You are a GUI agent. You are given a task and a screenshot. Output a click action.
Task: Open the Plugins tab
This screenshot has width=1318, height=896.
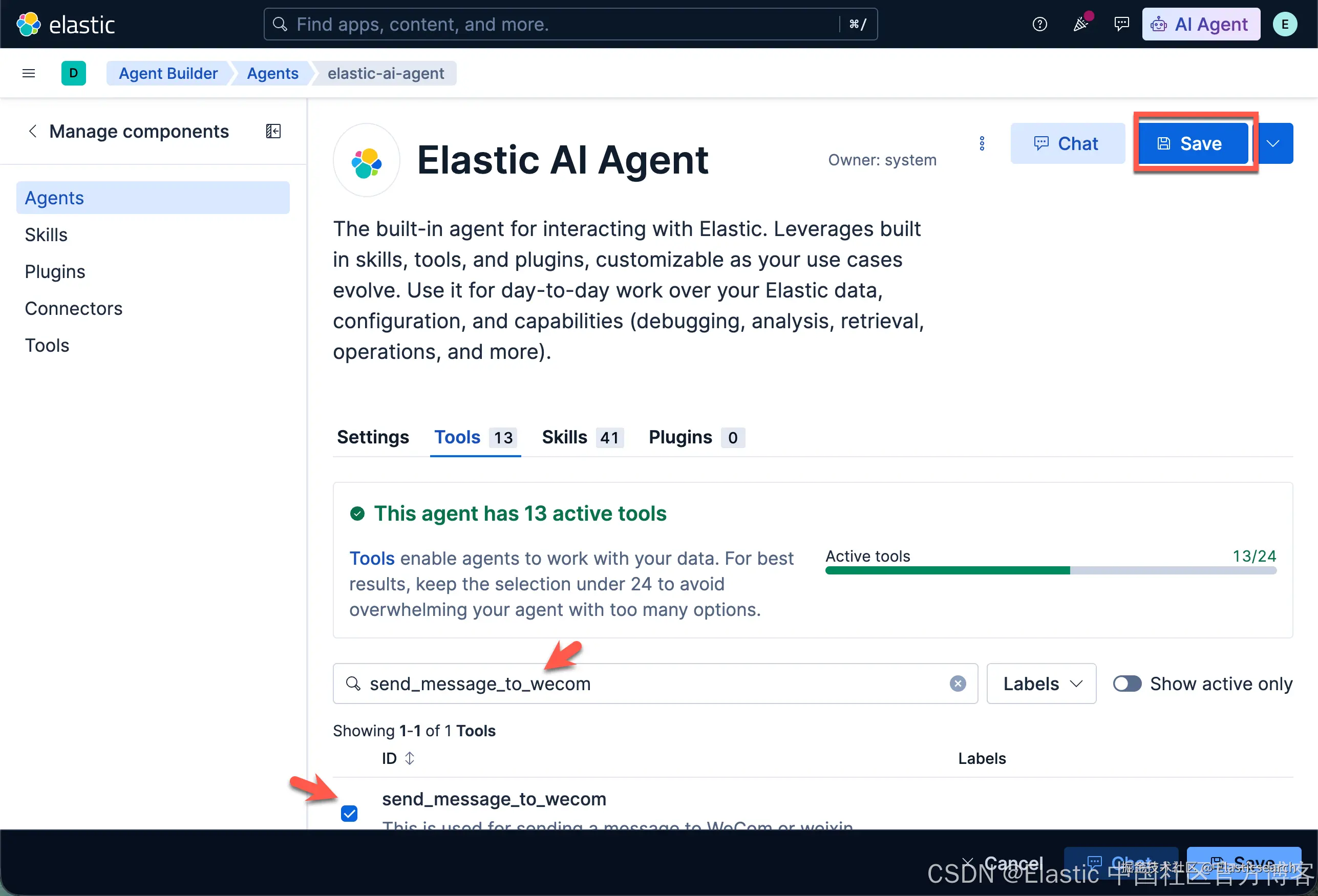[696, 437]
